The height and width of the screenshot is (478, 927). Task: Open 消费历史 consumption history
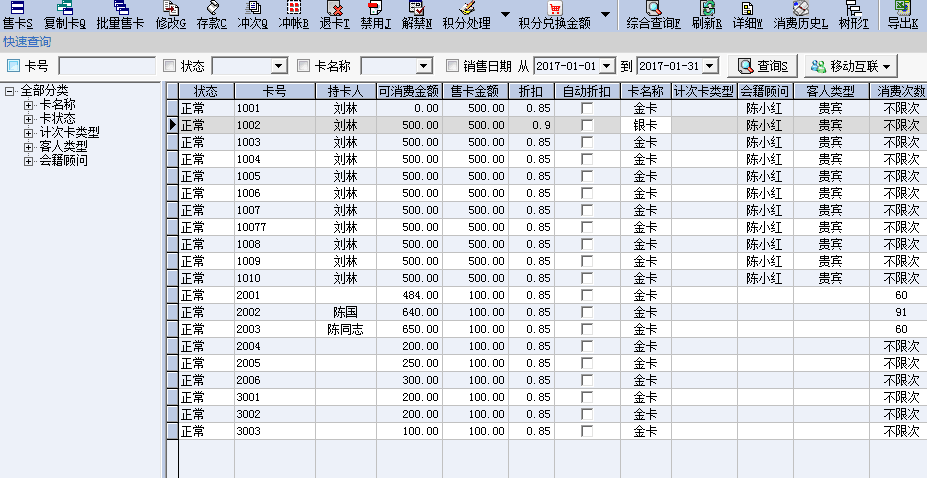coord(800,14)
